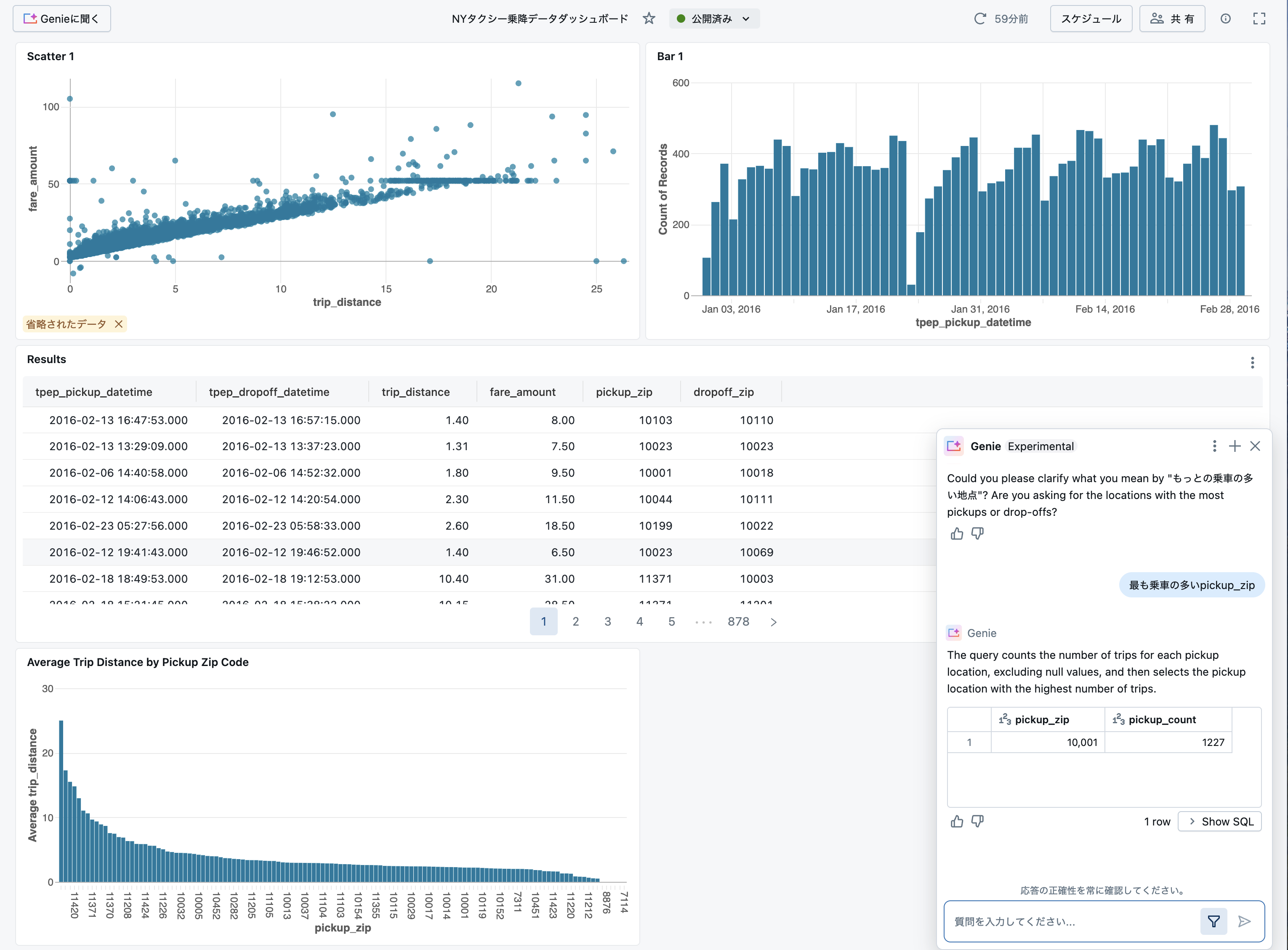Go to next results page arrow
The height and width of the screenshot is (950, 1288).
(773, 622)
